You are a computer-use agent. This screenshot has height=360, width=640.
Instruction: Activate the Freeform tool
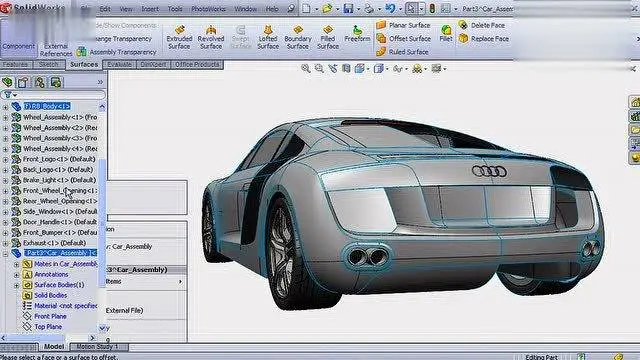357,34
